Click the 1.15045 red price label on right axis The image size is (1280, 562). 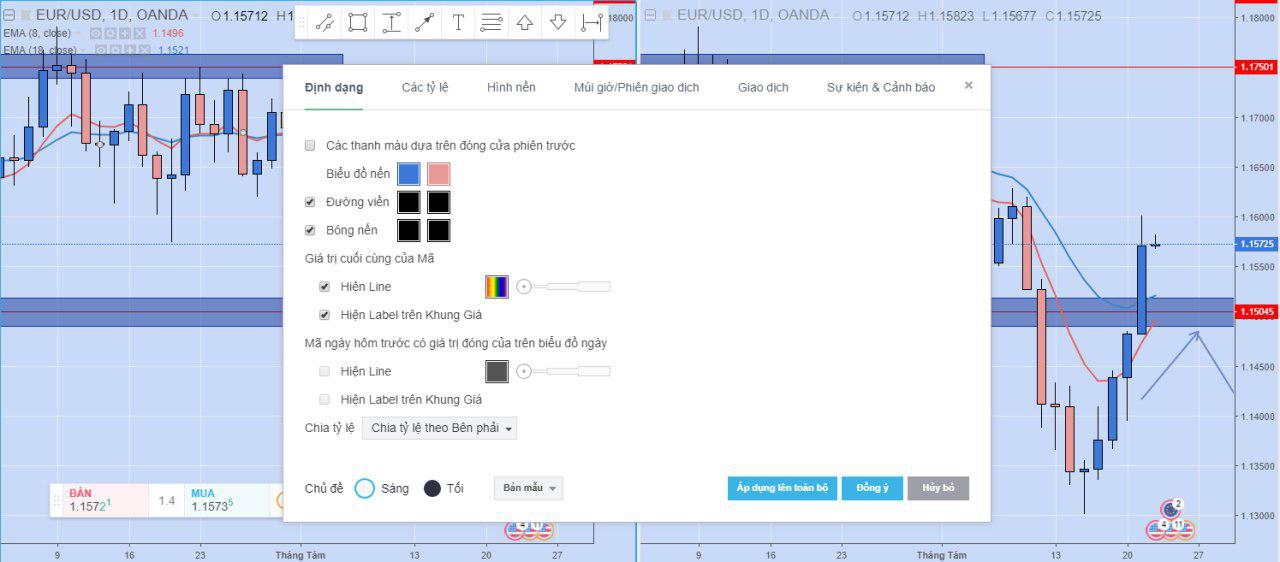pos(1257,312)
